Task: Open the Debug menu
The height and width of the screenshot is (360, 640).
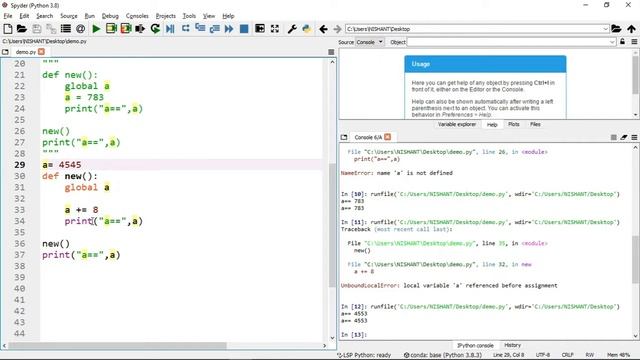Action: coord(110,16)
